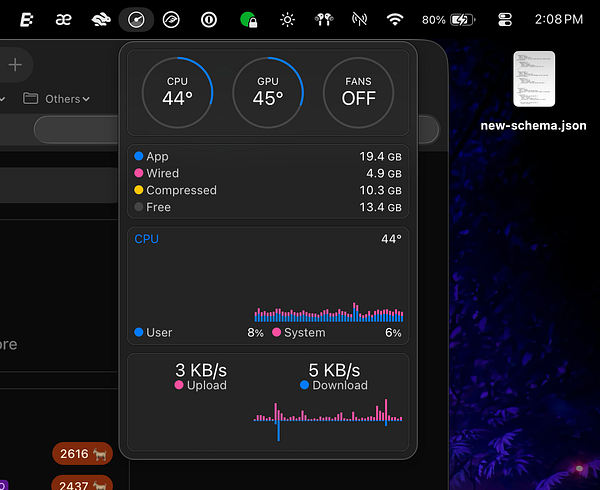The width and height of the screenshot is (600, 490).
Task: Open the 1Password menu bar icon
Action: click(x=209, y=20)
